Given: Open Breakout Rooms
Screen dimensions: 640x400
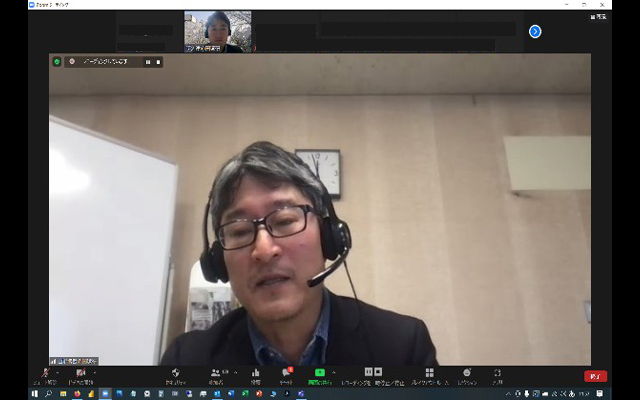Looking at the screenshot, I should 429,373.
